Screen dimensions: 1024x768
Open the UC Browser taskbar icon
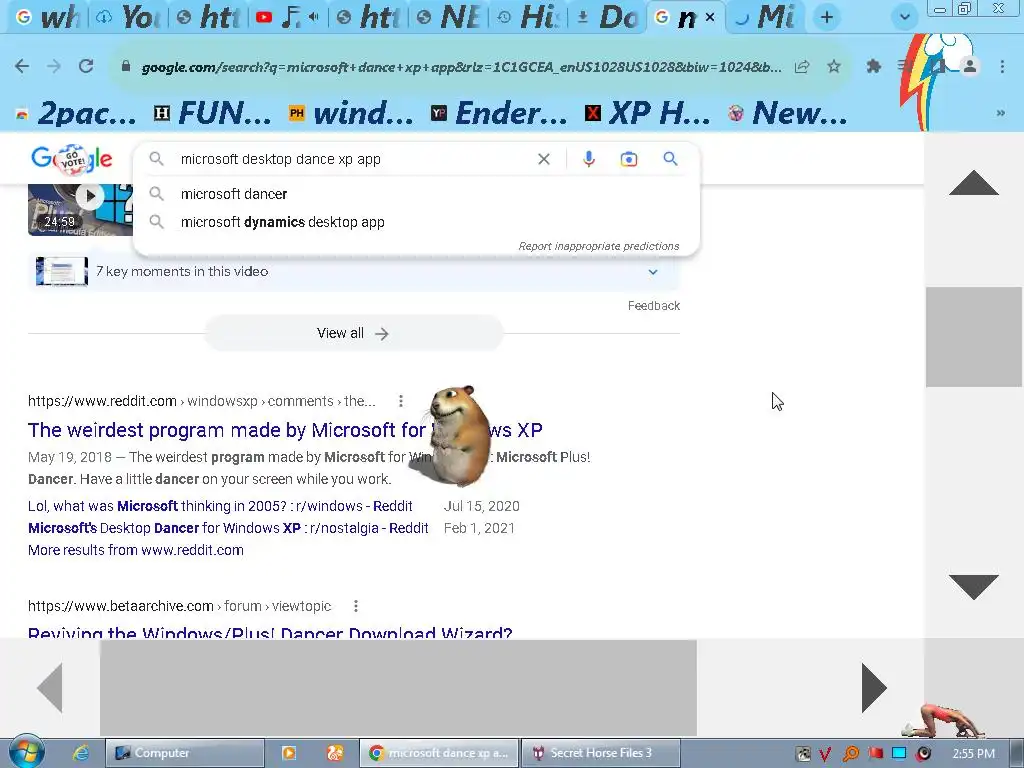click(335, 753)
